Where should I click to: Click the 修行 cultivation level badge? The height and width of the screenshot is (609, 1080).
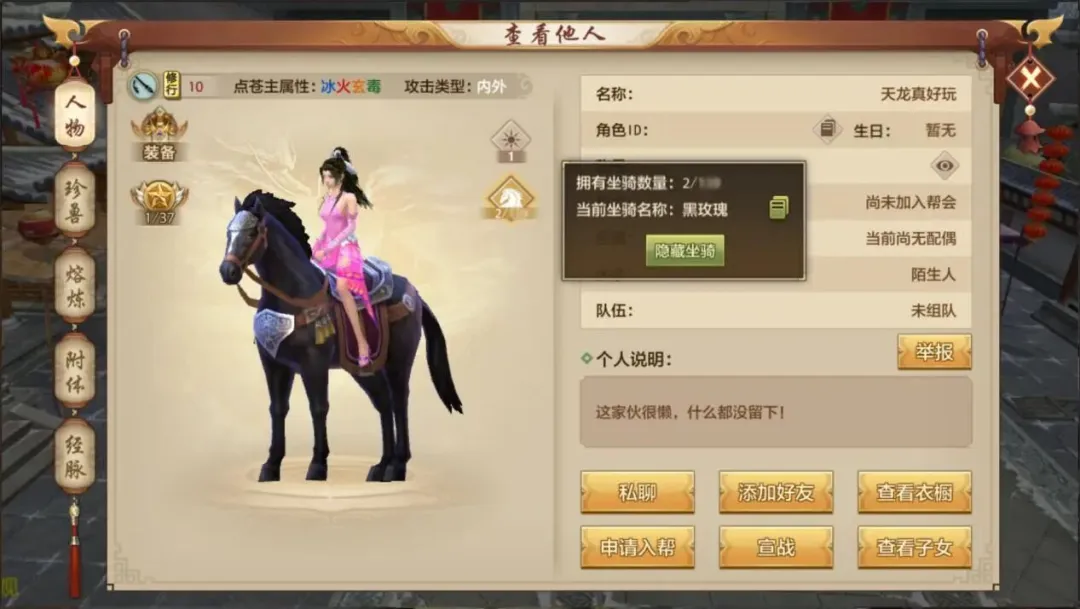172,86
